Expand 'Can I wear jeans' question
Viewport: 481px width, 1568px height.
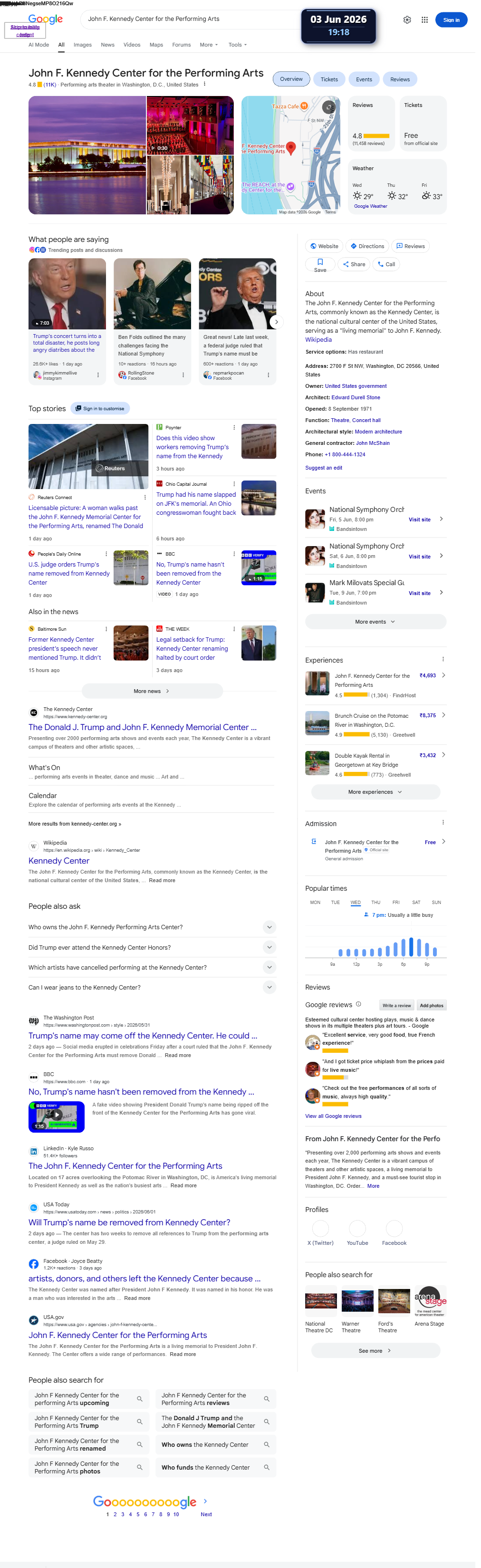point(152,987)
